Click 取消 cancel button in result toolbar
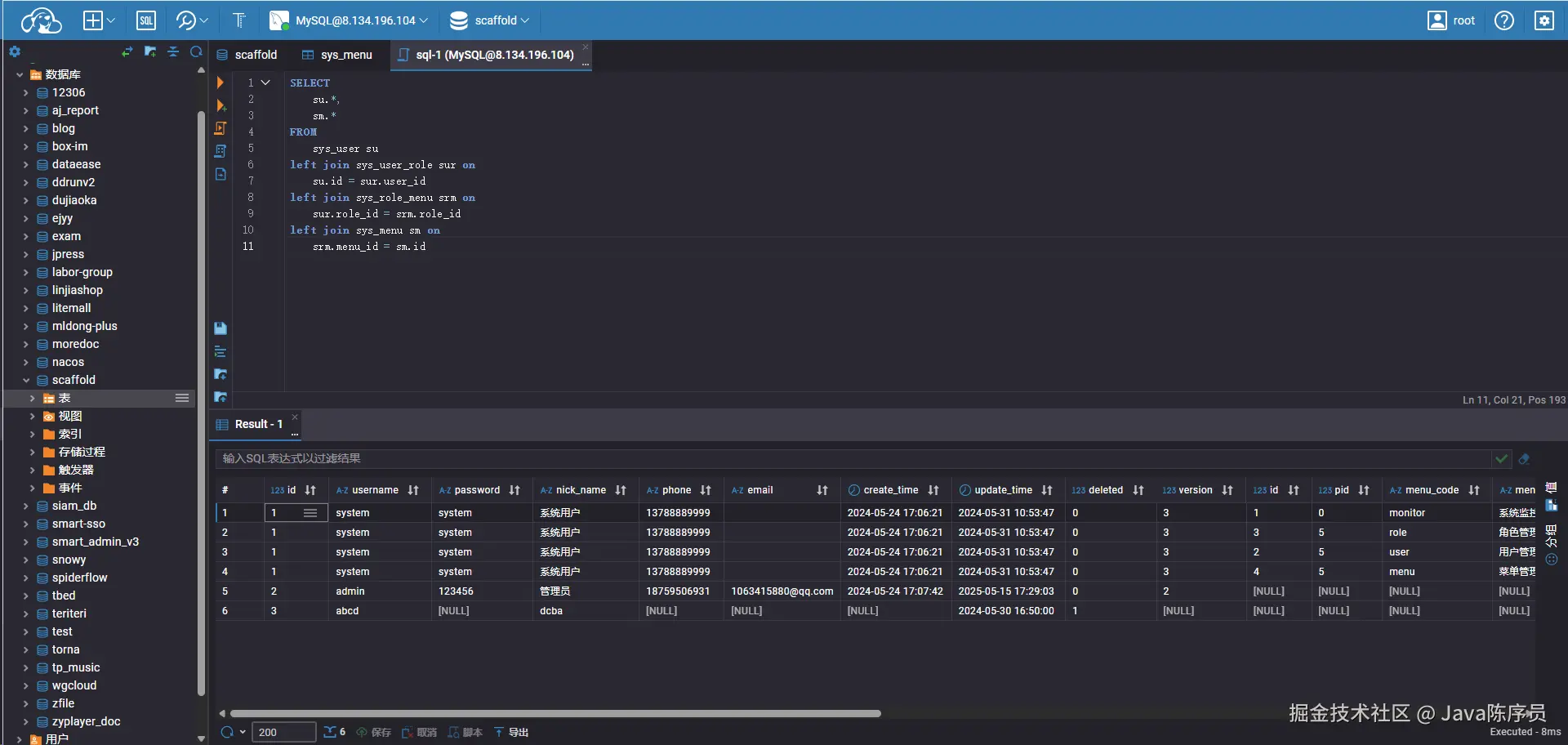This screenshot has height=745, width=1568. (x=419, y=733)
